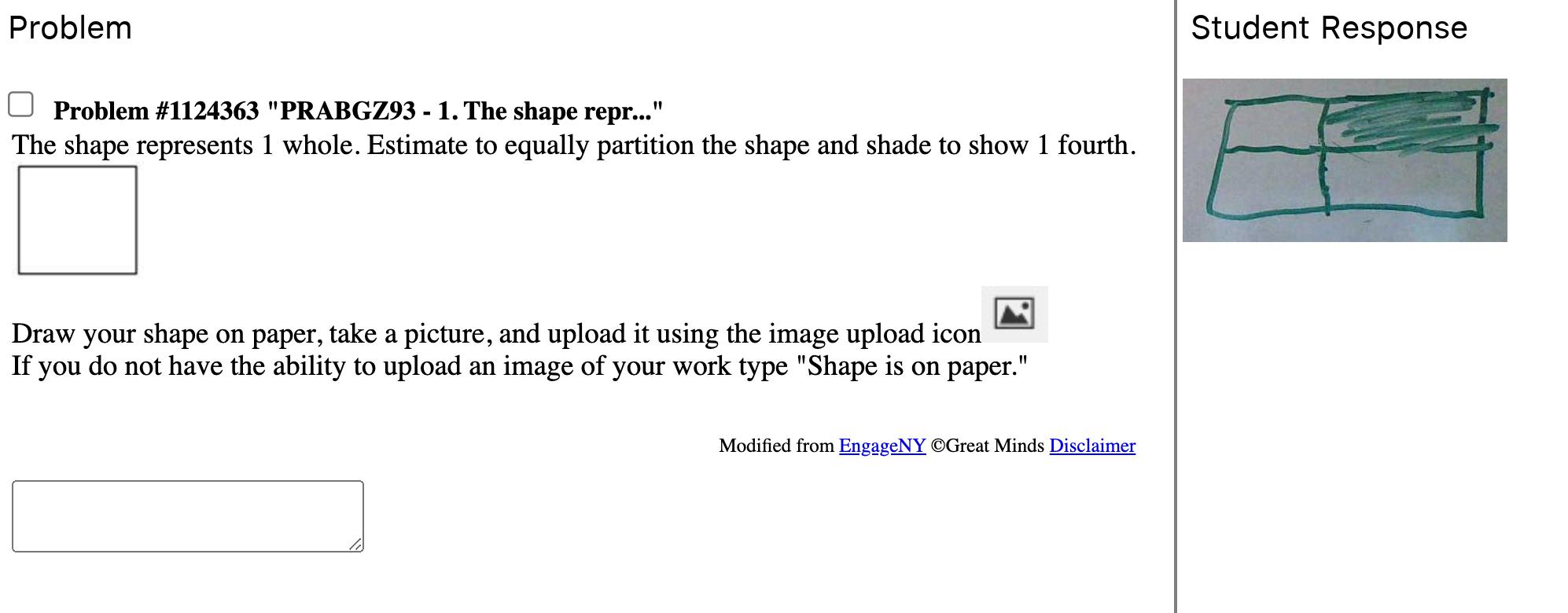Open the EngageNY link
This screenshot has height=613, width=1568.
pos(882,446)
